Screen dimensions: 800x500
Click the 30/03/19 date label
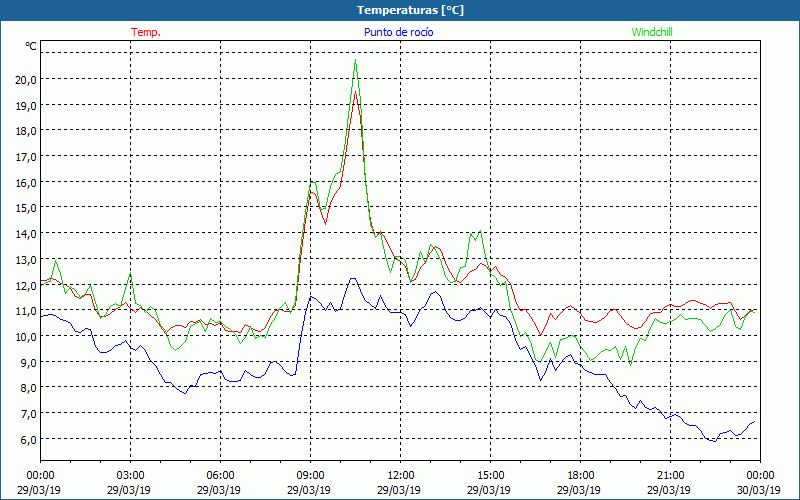759,490
